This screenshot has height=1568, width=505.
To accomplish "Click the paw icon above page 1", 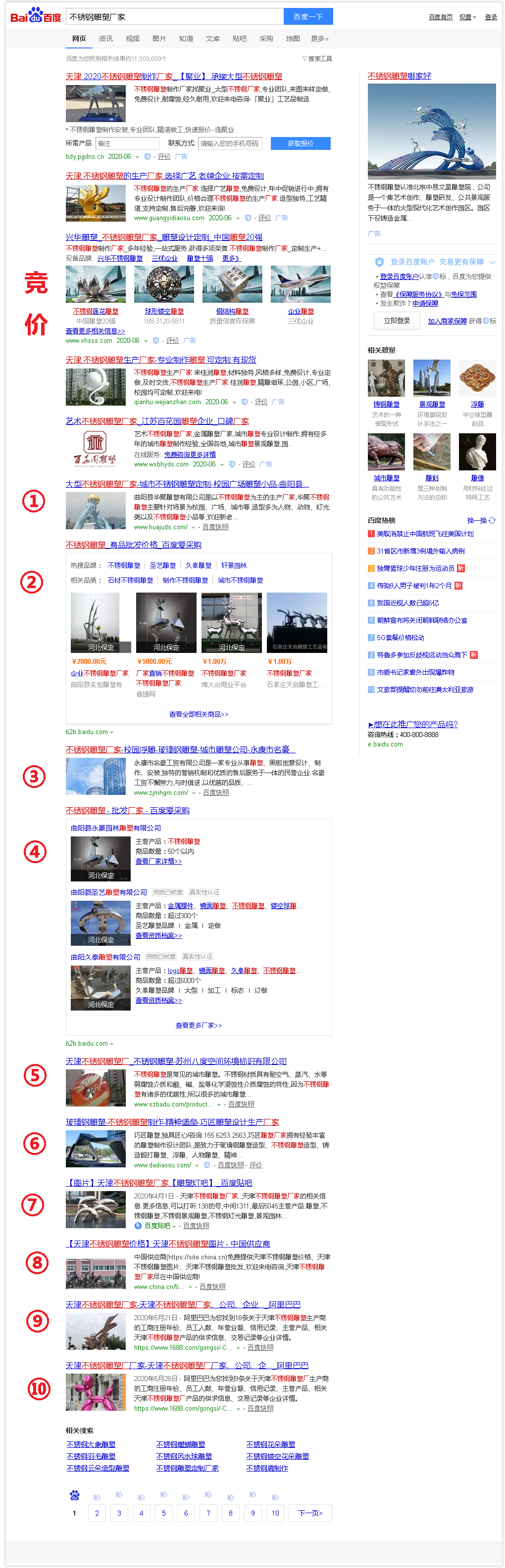I will 74,1495.
